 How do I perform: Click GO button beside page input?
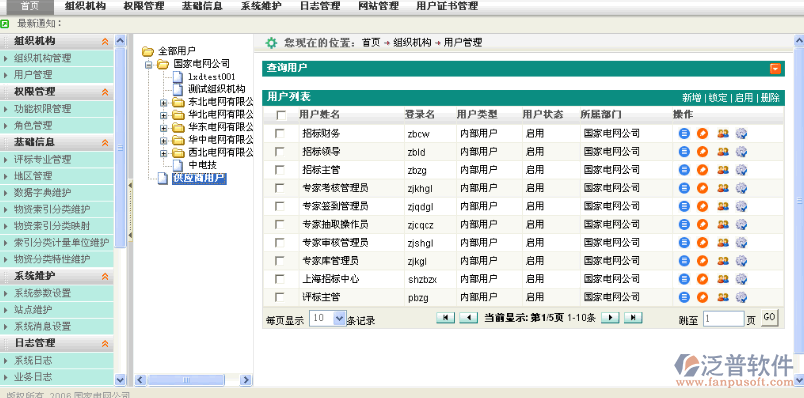point(769,317)
